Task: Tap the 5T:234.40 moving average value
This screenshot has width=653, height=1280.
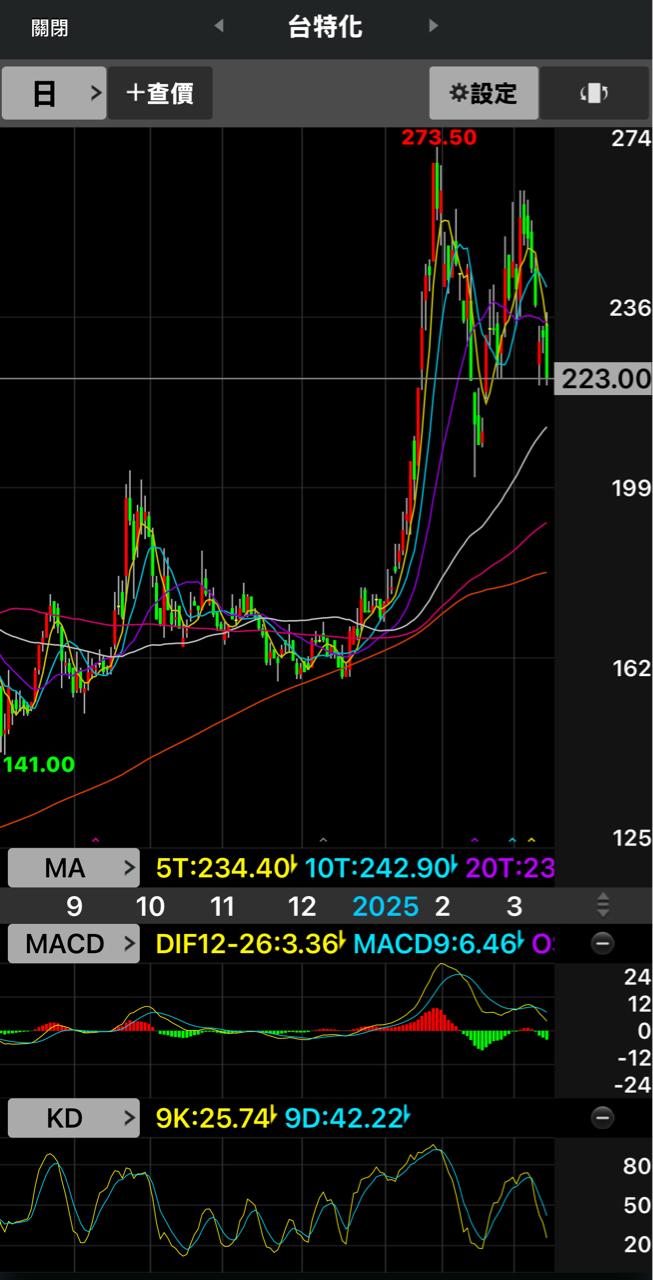Action: pyautogui.click(x=225, y=868)
